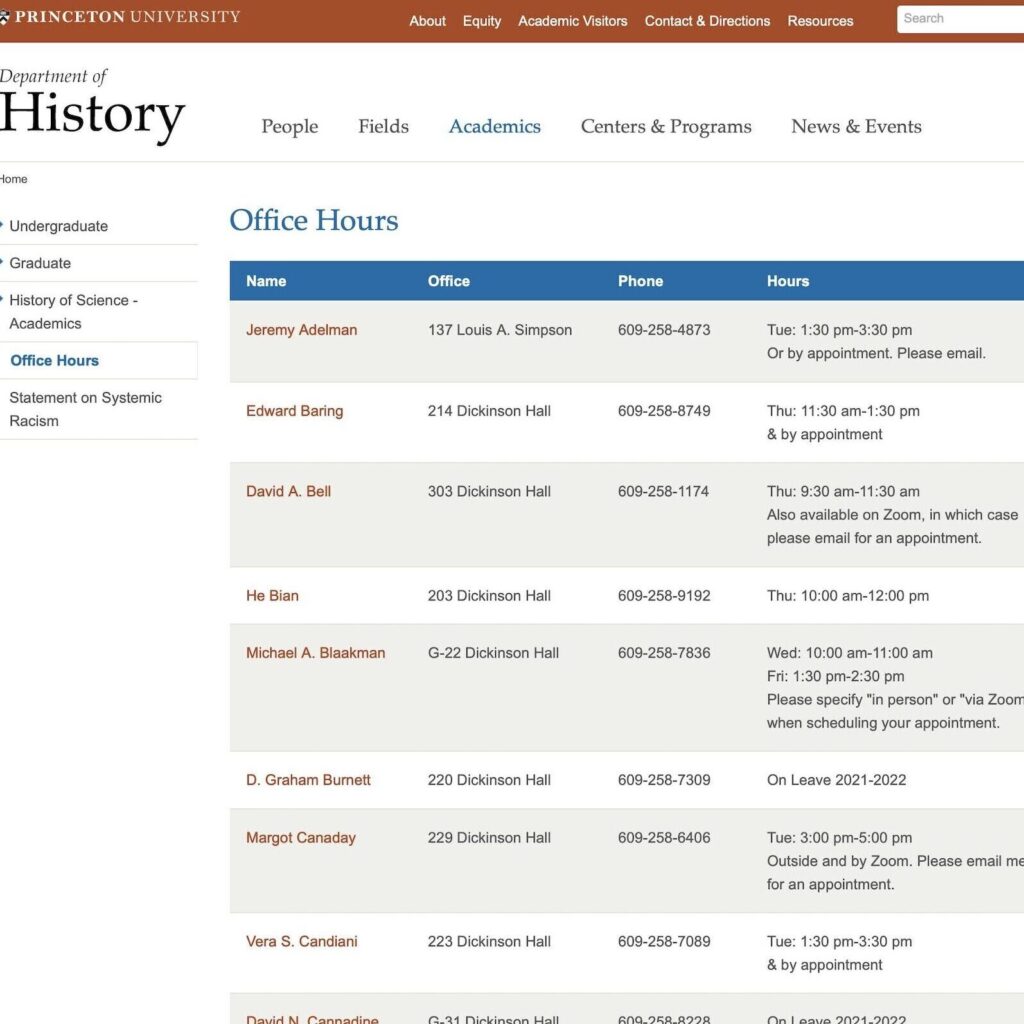The width and height of the screenshot is (1024, 1024).
Task: Open Jeremy Adelman's profile link
Action: coord(301,330)
